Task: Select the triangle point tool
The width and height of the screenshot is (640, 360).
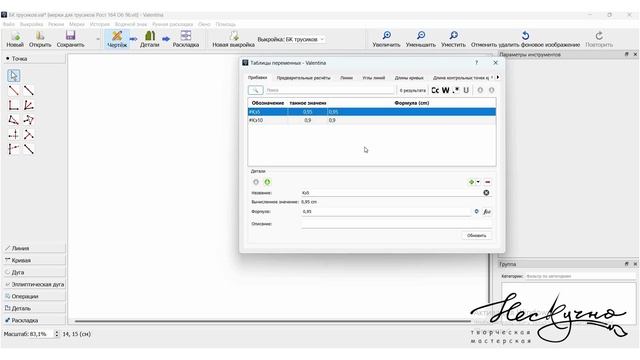Action: pos(13,120)
